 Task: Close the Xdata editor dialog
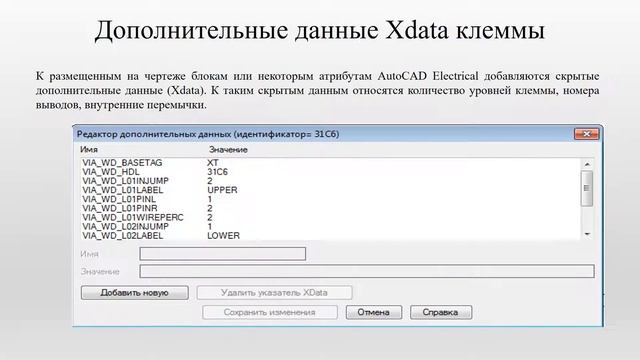tap(587, 134)
